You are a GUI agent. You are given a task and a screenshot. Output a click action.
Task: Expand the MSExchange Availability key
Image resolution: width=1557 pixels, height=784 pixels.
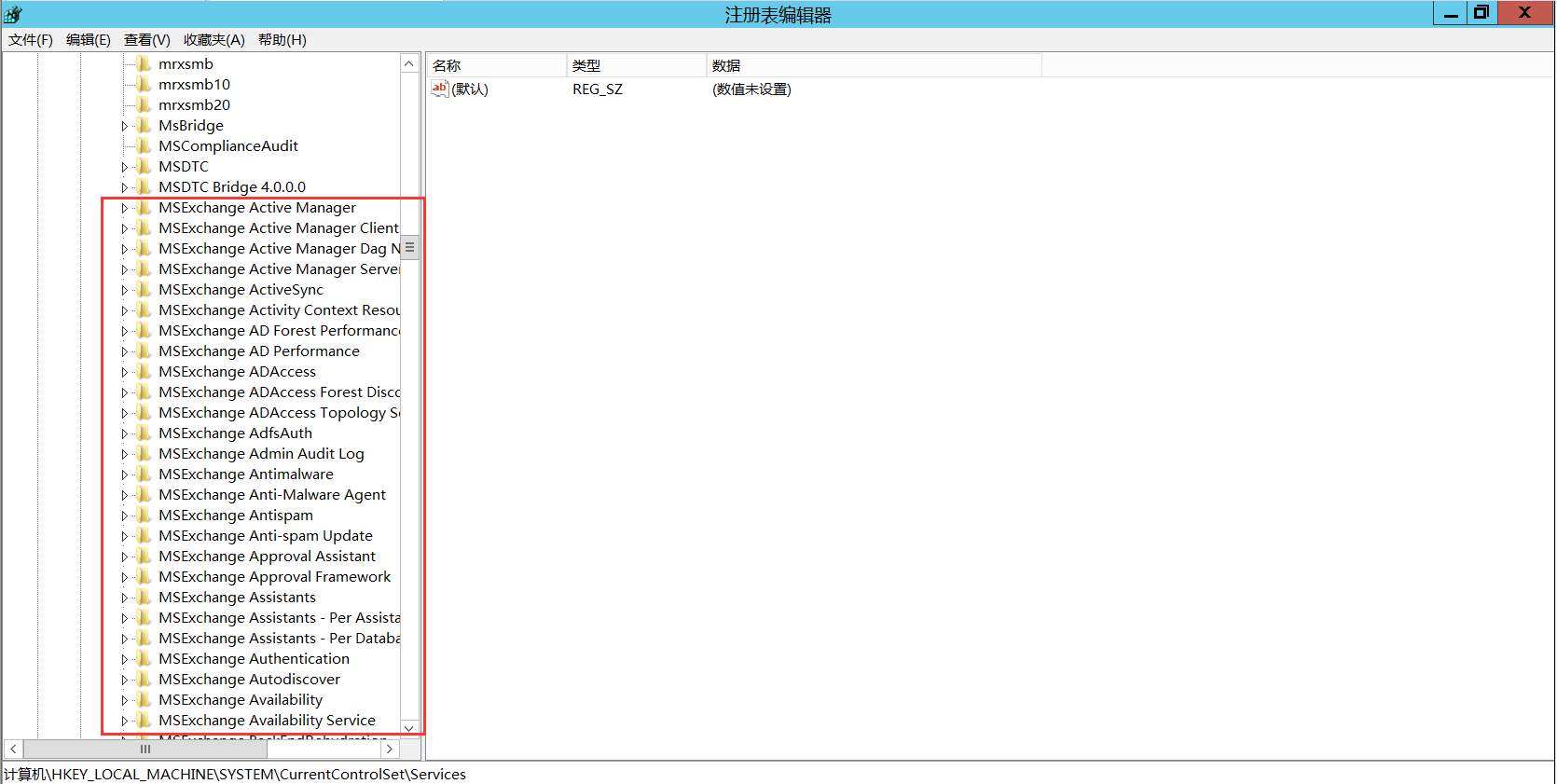pyautogui.click(x=124, y=700)
